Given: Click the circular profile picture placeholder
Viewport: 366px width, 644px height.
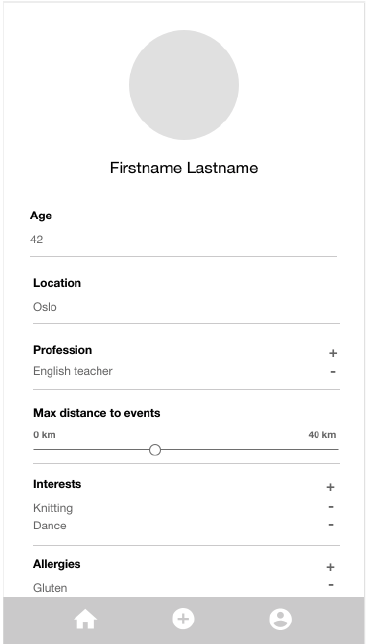Looking at the screenshot, I should (x=184, y=85).
